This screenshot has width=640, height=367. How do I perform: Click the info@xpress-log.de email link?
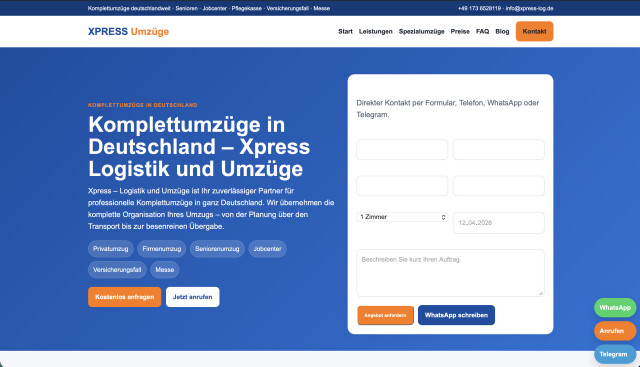(x=529, y=8)
